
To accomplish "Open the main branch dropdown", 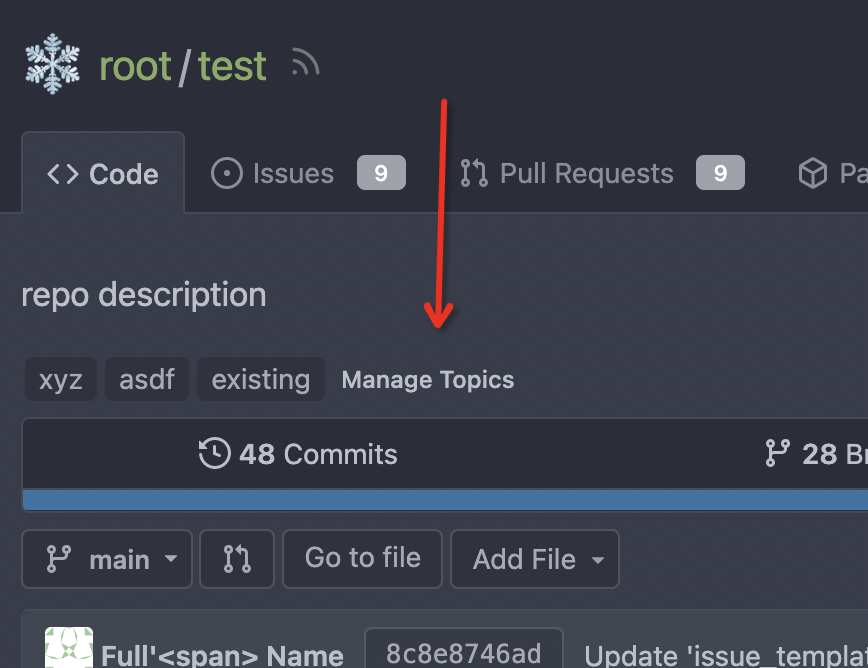I will click(107, 559).
